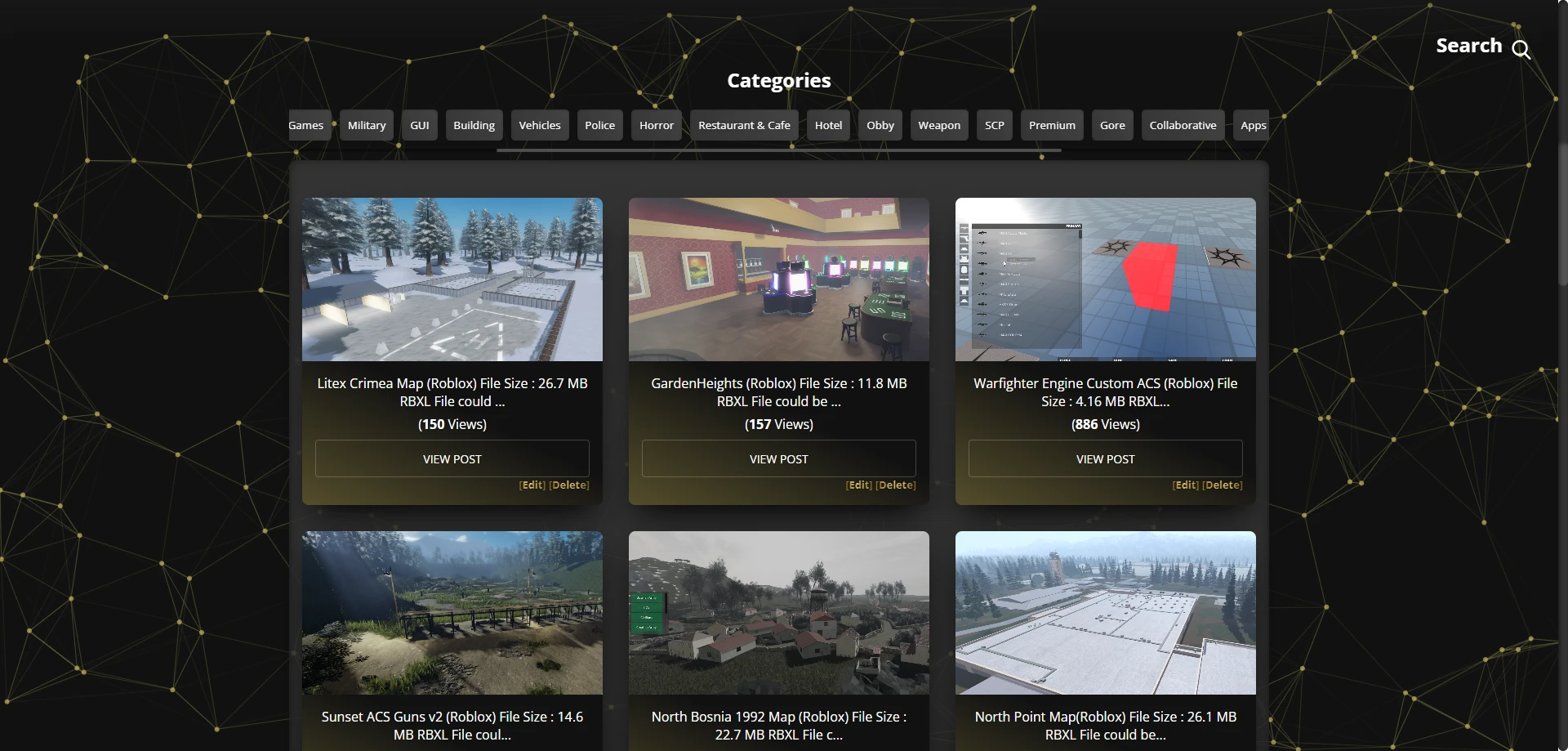The height and width of the screenshot is (751, 1568).
Task: Delete the GardenHeights post
Action: 895,485
